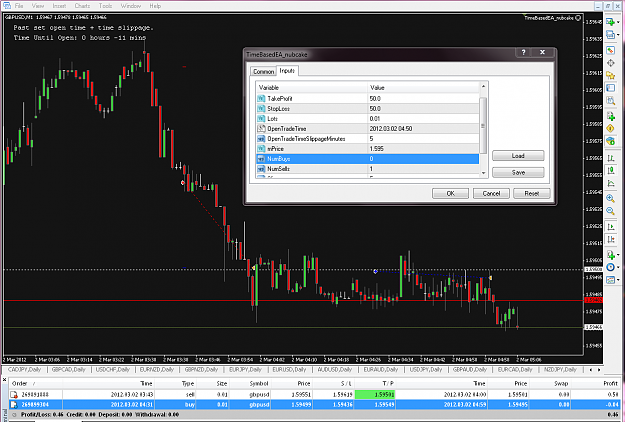Click the inputs list scroll-up arrow
The width and height of the screenshot is (625, 422).
483,86
